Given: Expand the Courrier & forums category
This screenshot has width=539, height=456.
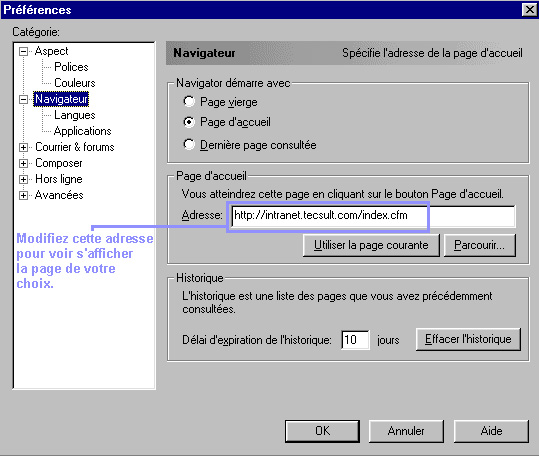Looking at the screenshot, I should (23, 147).
